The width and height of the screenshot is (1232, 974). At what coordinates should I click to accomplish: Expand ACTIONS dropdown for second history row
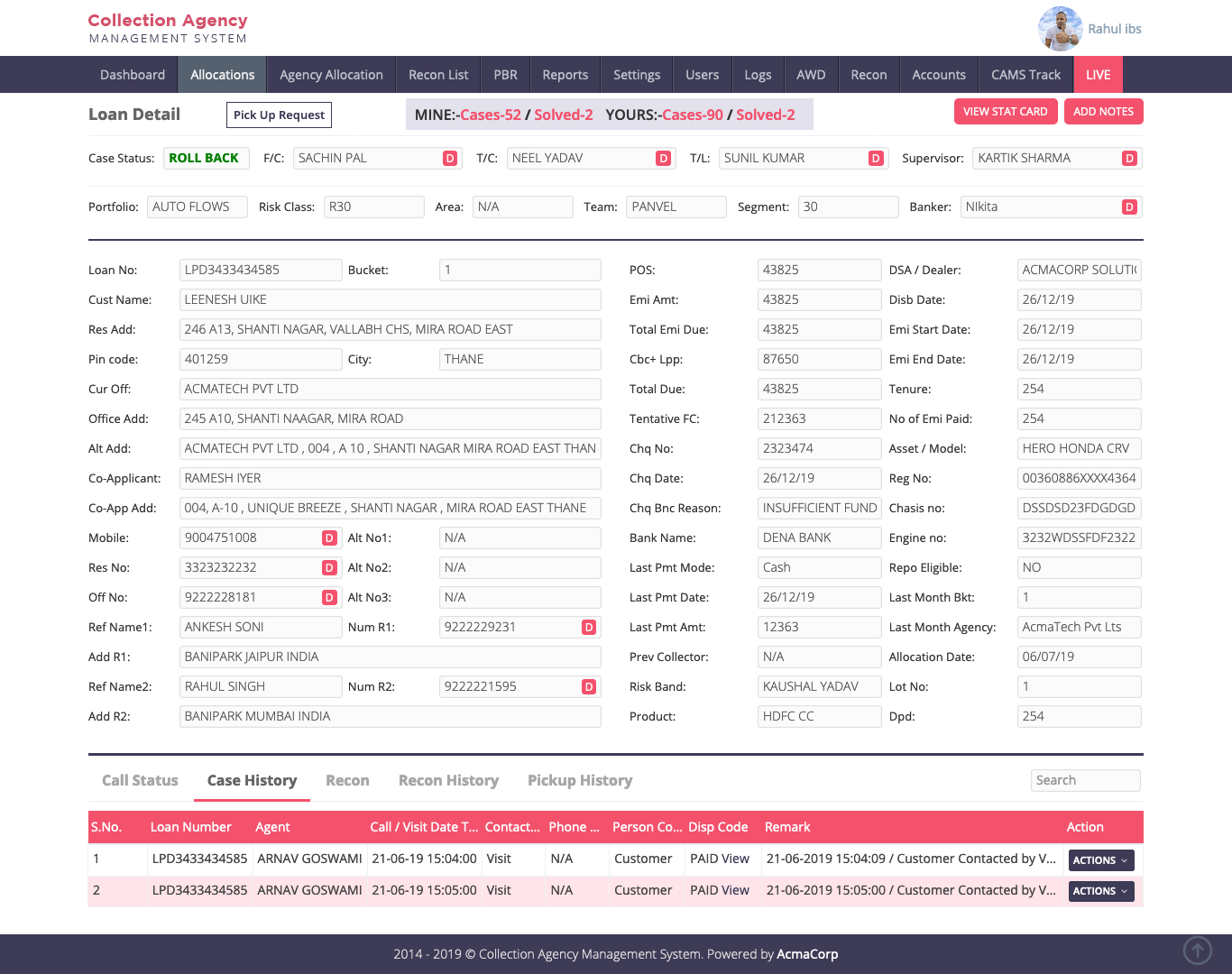click(x=1100, y=891)
